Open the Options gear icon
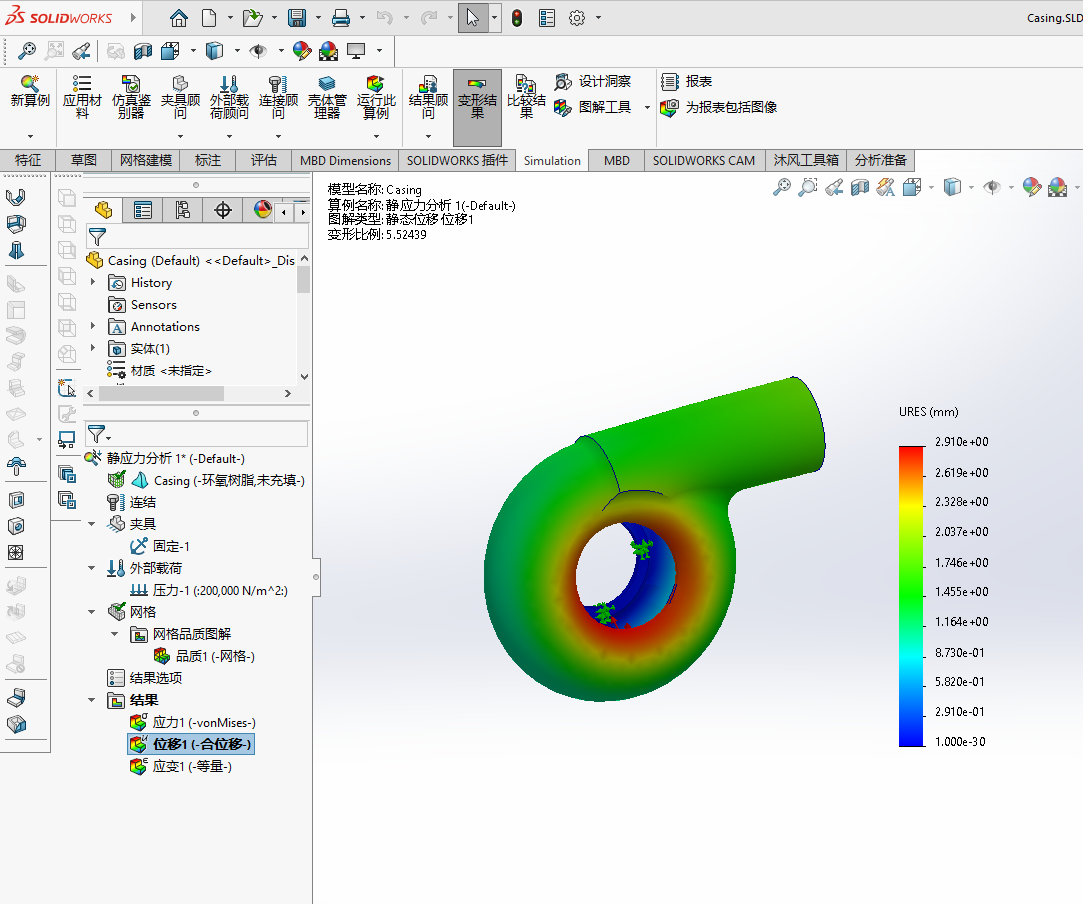The height and width of the screenshot is (904, 1083). pyautogui.click(x=577, y=18)
